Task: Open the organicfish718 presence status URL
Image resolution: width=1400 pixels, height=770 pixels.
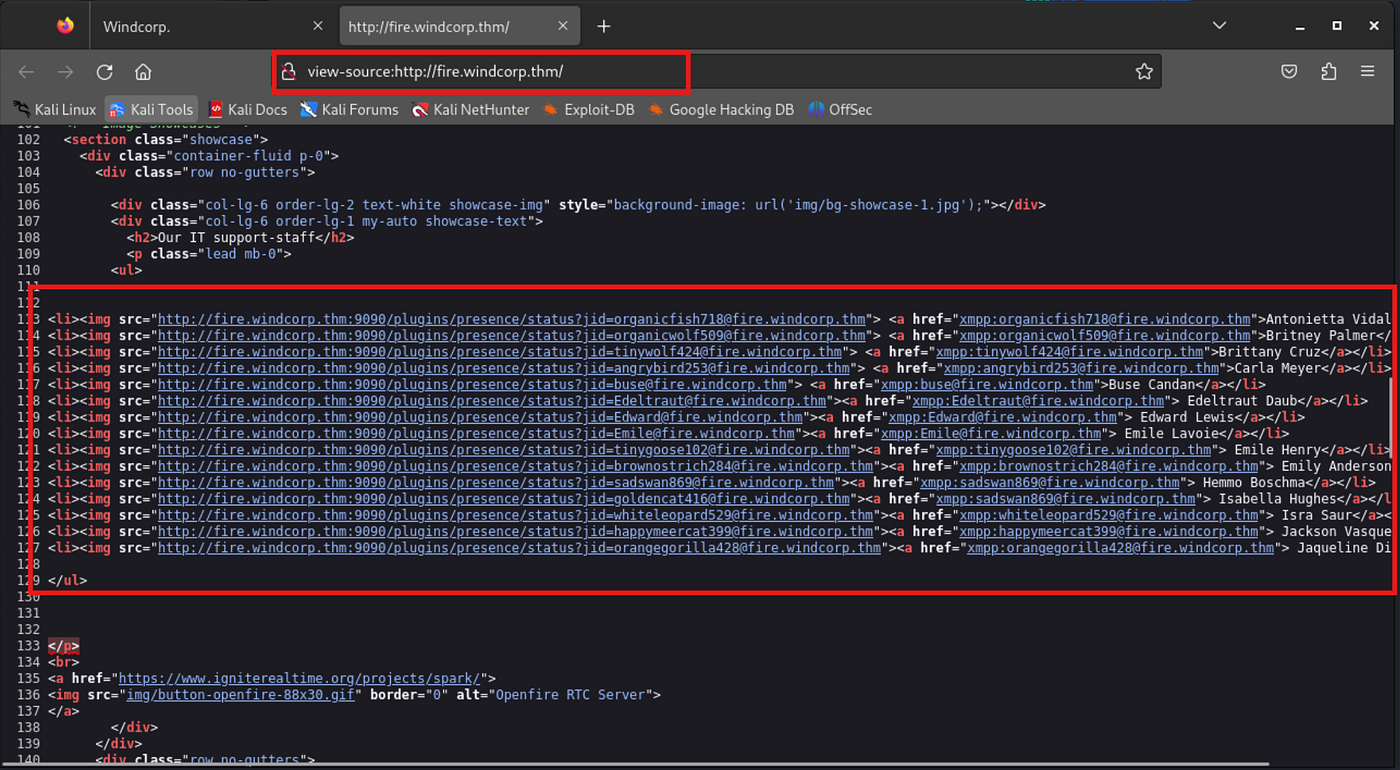Action: tap(512, 320)
